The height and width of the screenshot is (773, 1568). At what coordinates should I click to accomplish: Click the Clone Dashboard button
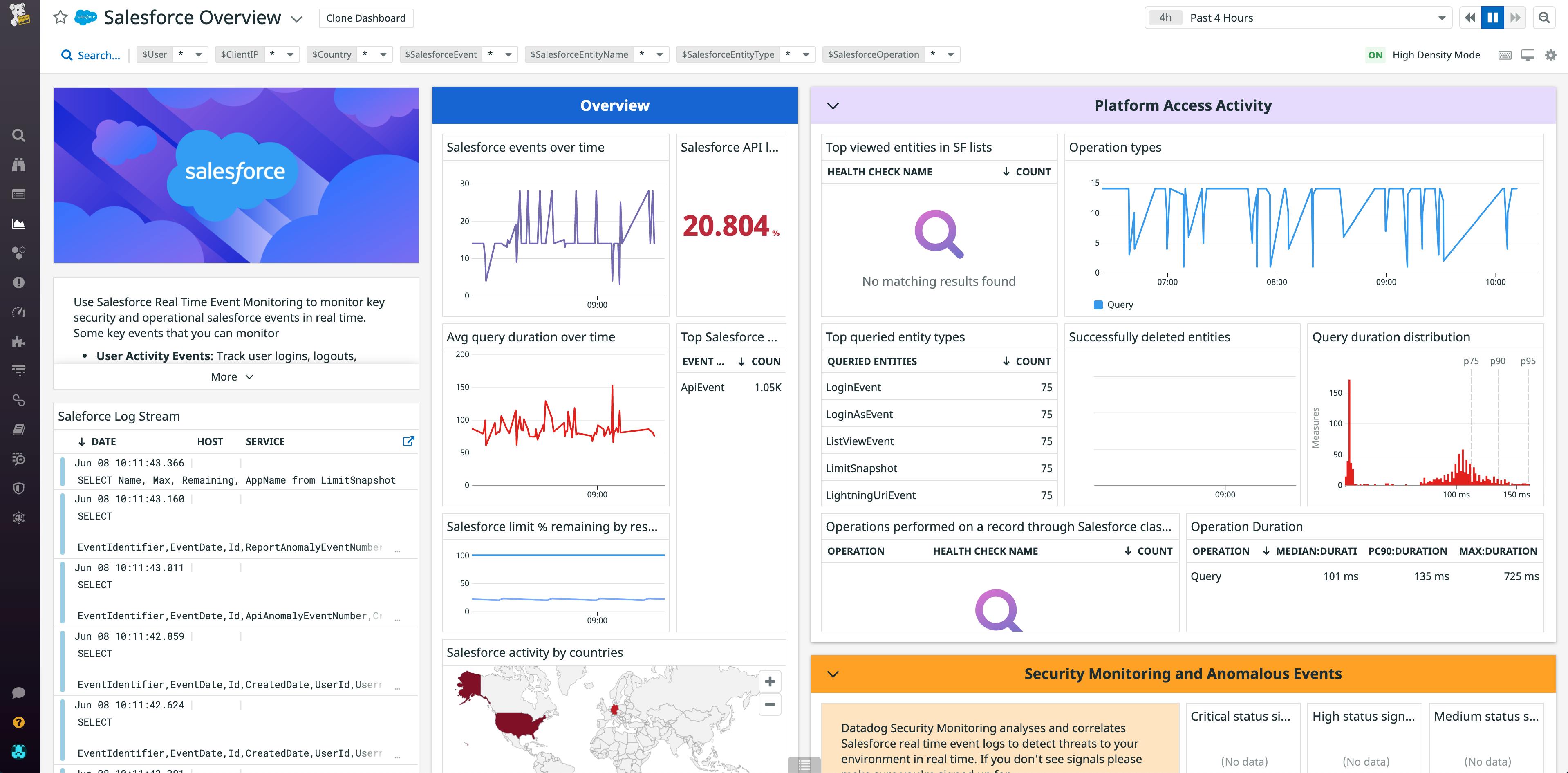366,18
